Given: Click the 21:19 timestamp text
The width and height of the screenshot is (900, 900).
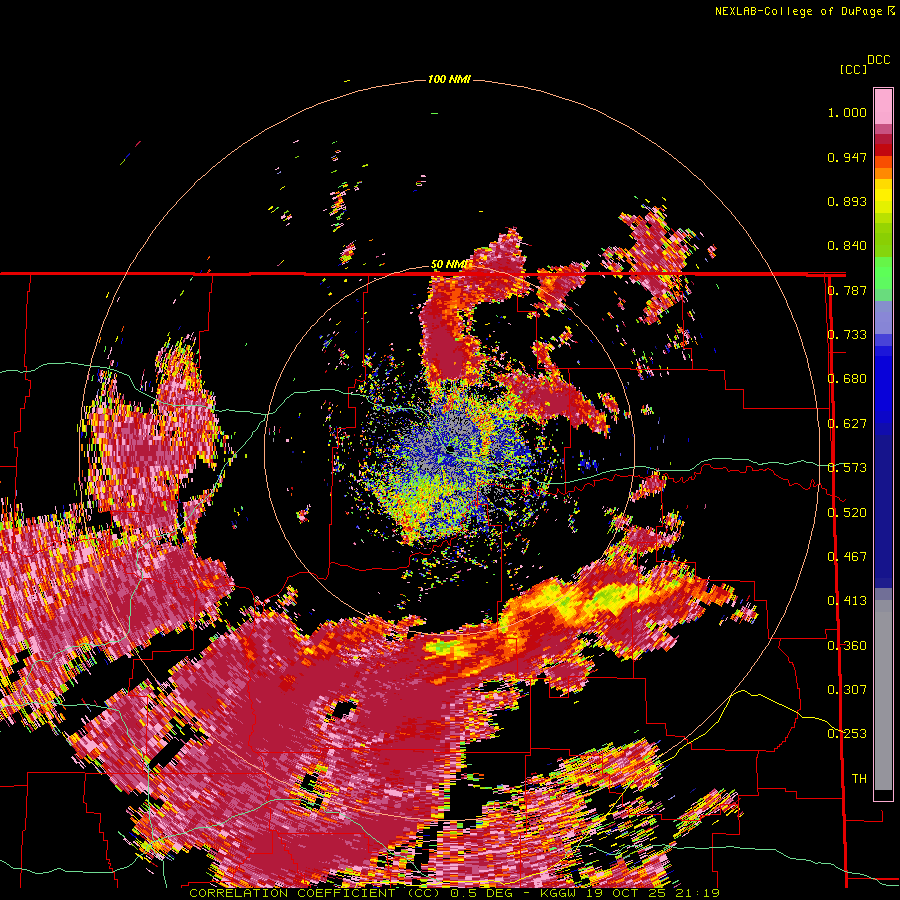Looking at the screenshot, I should pos(699,893).
